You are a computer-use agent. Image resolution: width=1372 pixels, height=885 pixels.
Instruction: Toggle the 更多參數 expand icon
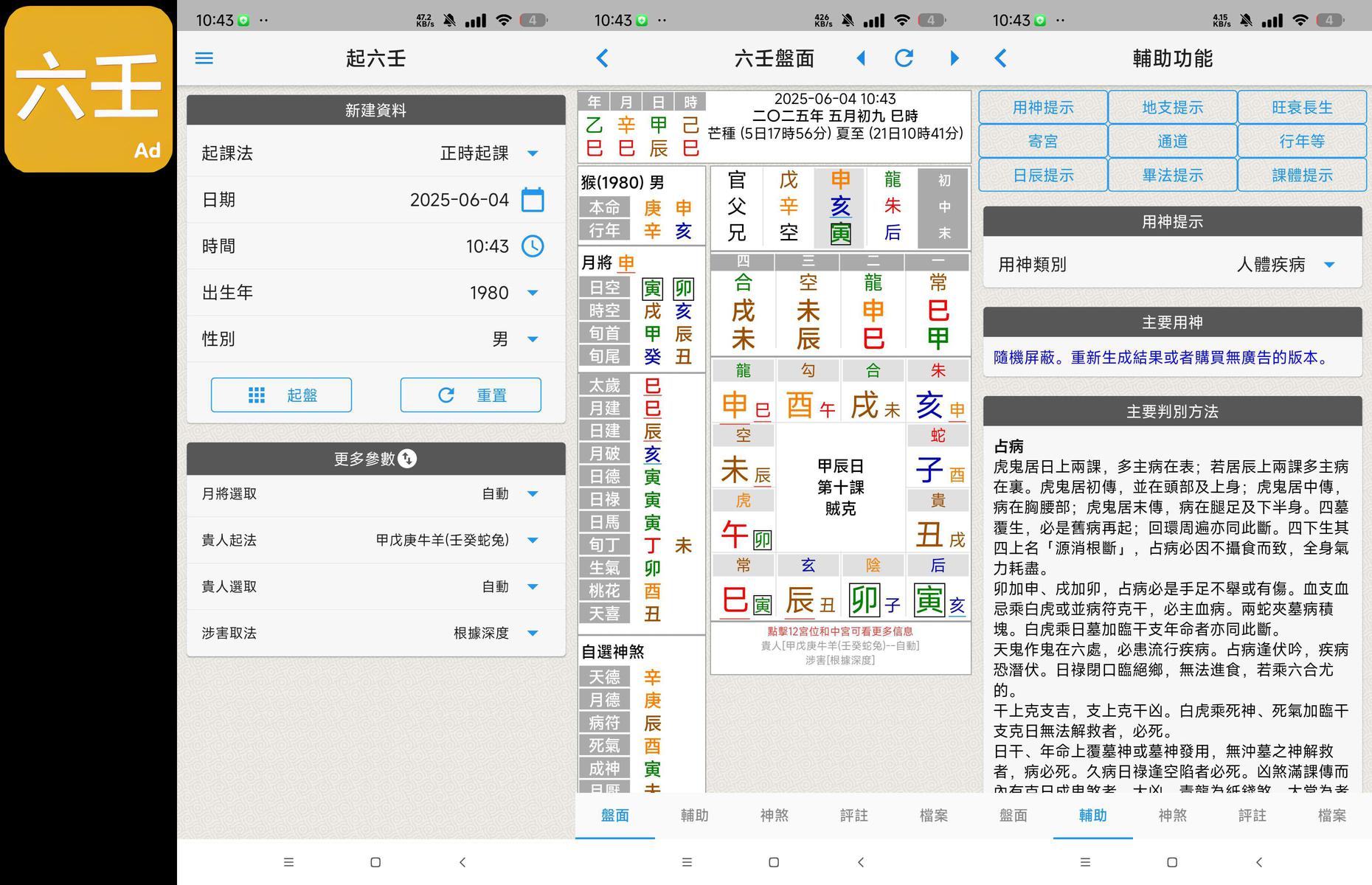pyautogui.click(x=407, y=459)
